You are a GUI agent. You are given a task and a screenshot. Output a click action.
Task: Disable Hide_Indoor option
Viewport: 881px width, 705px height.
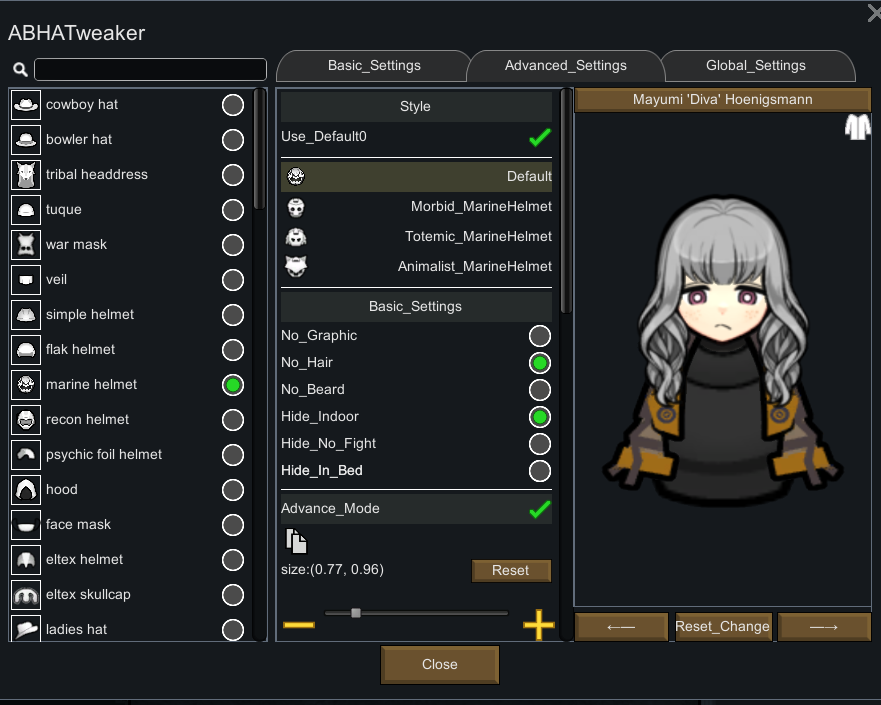point(540,417)
